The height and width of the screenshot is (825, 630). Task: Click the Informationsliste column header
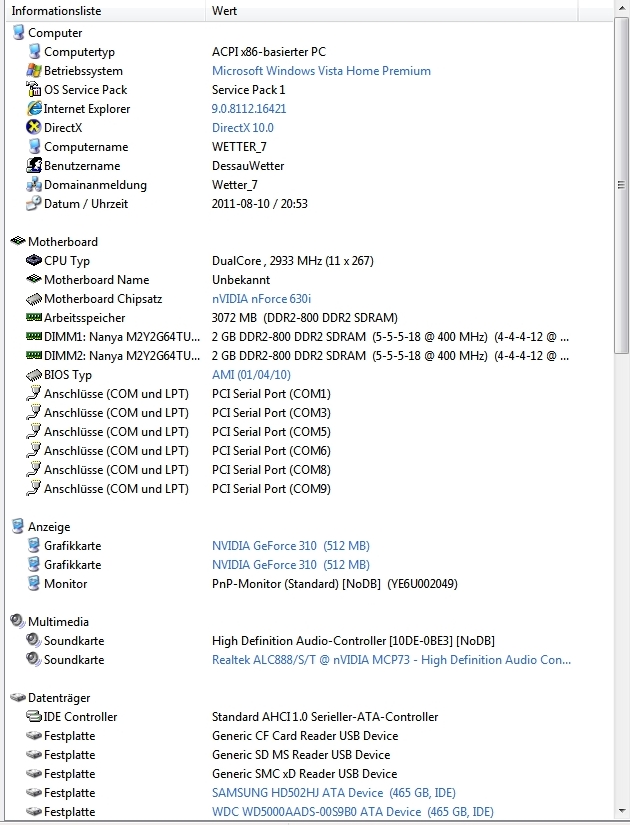point(105,11)
